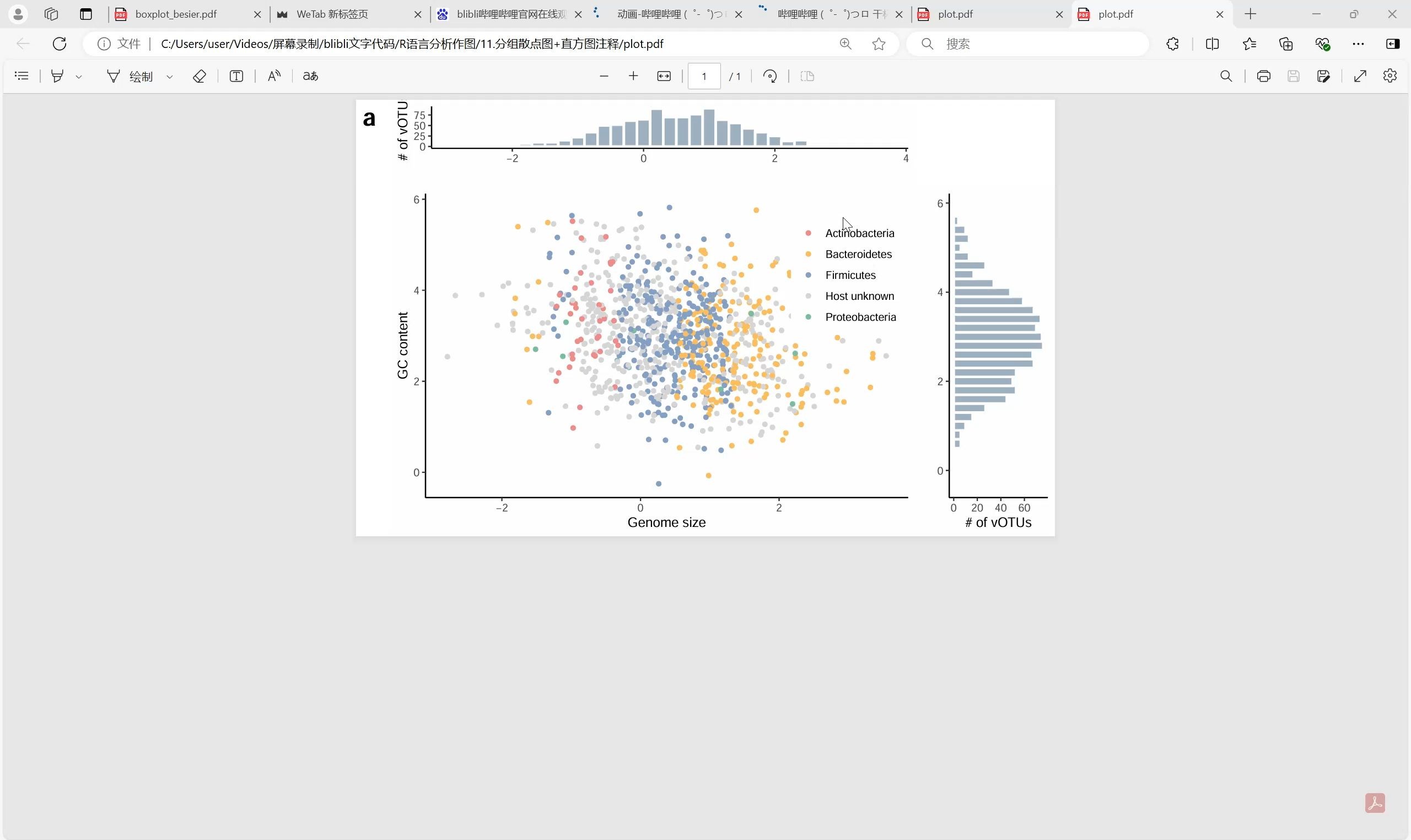1411x840 pixels.
Task: Select the 绘制 draw tool
Action: [130, 76]
